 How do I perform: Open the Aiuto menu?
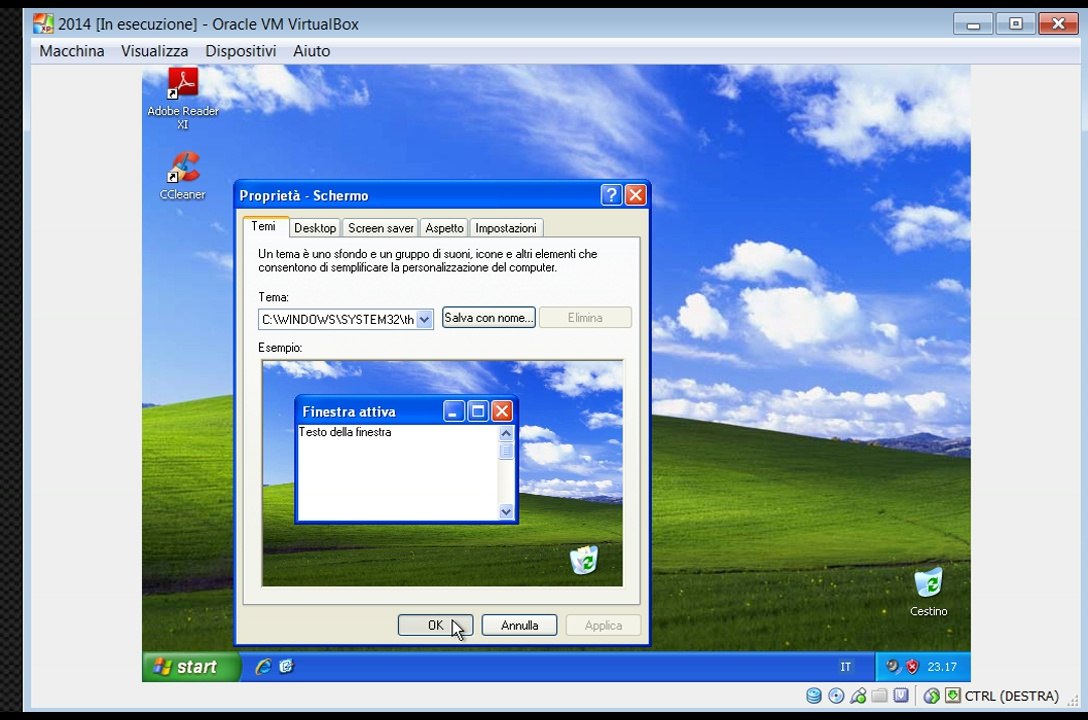pos(312,51)
